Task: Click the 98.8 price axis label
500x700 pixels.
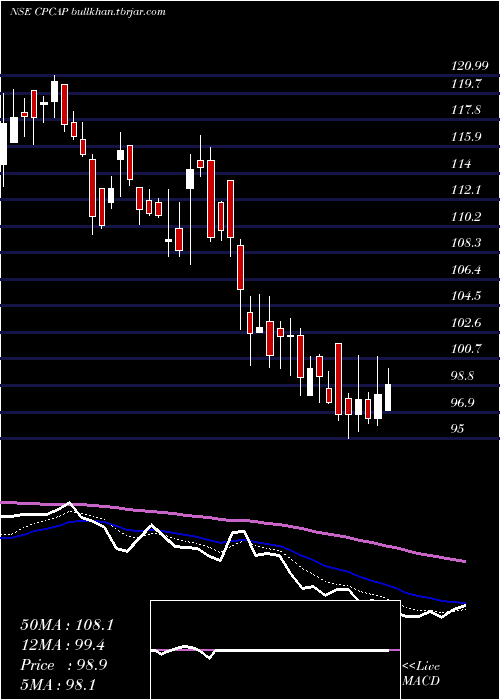Action: pos(462,375)
